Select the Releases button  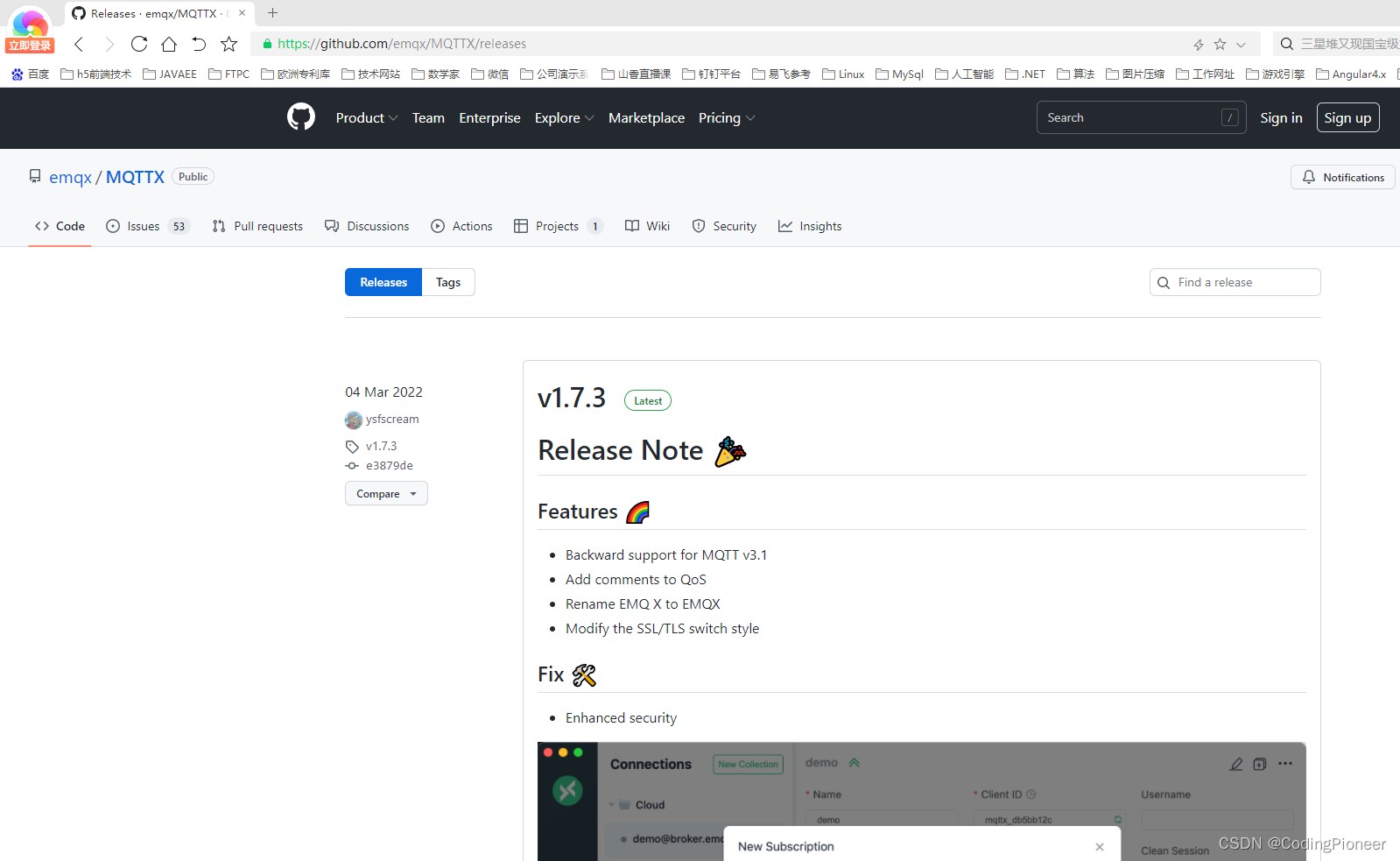point(383,282)
